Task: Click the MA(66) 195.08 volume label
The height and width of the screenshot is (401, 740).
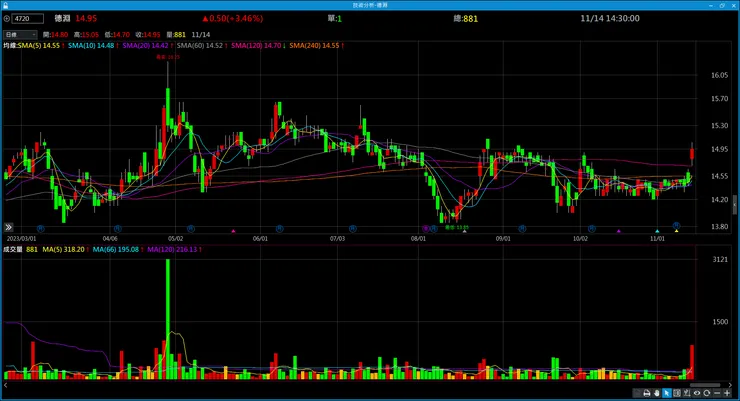Action: (116, 249)
